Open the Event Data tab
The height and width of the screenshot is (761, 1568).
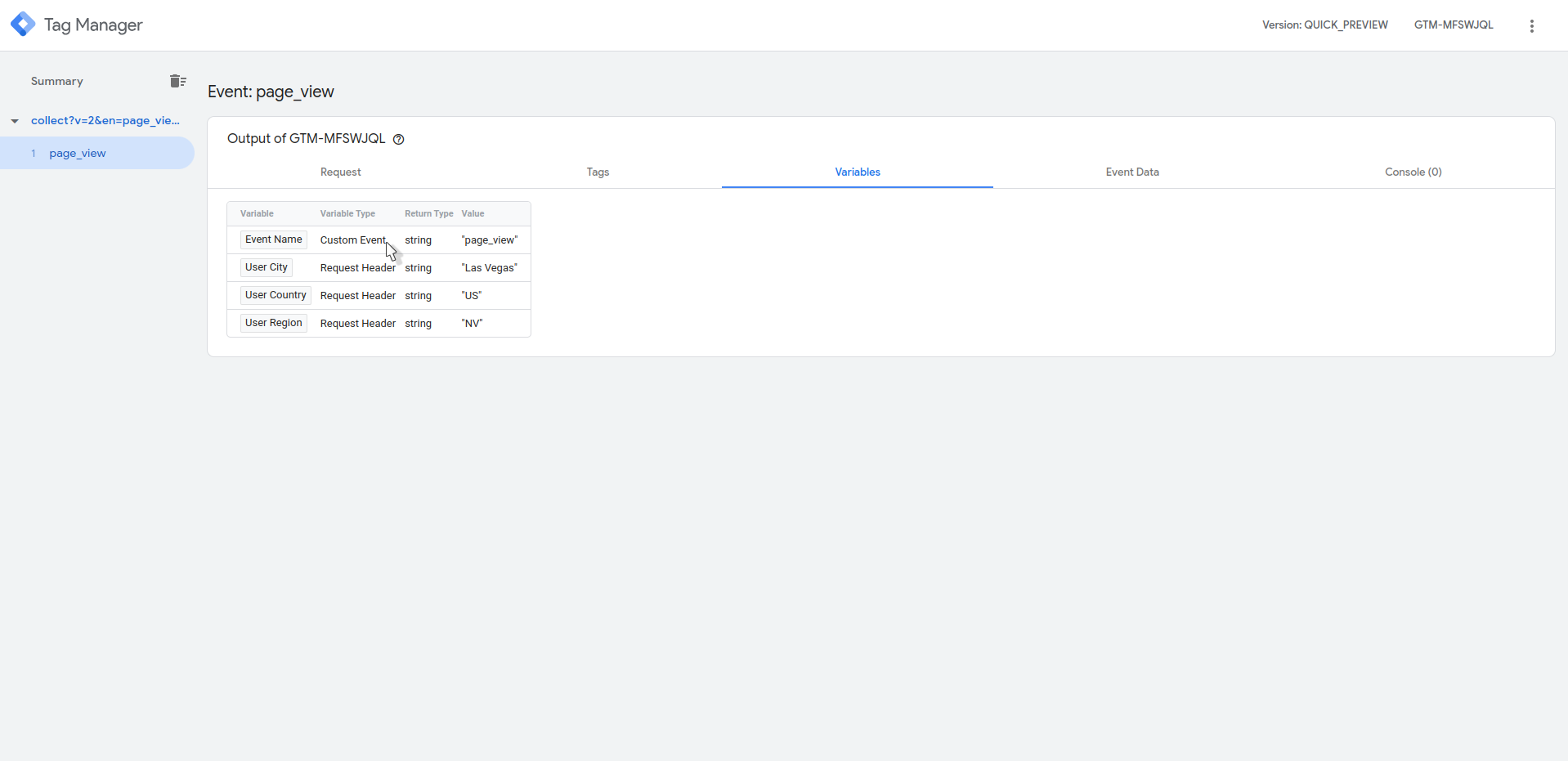coord(1131,172)
